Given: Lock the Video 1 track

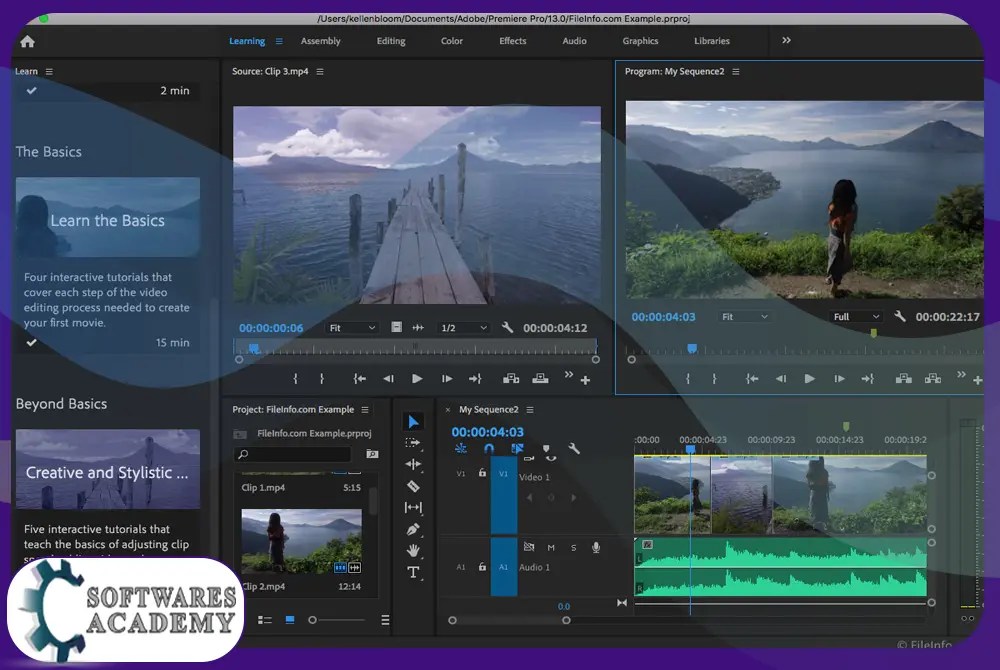Looking at the screenshot, I should click(482, 473).
